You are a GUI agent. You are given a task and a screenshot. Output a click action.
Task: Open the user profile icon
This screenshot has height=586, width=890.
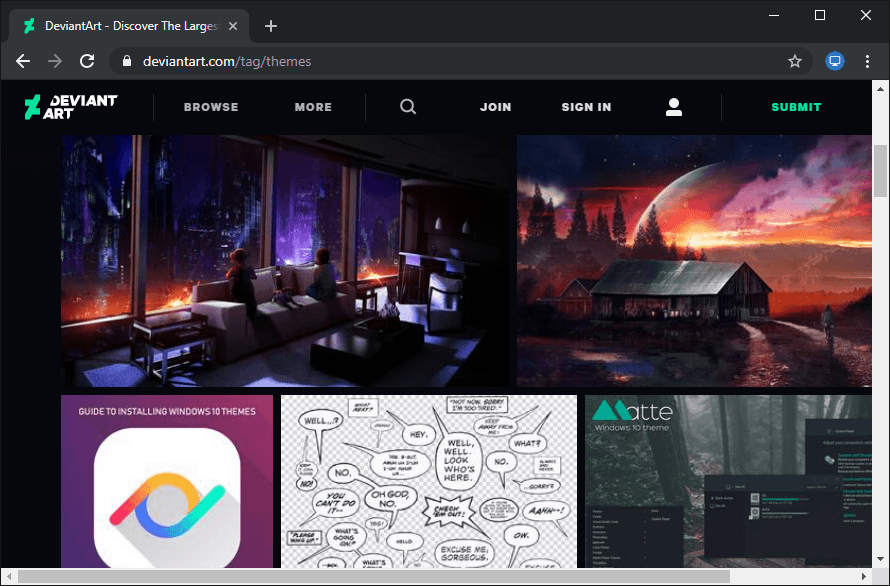(x=674, y=107)
